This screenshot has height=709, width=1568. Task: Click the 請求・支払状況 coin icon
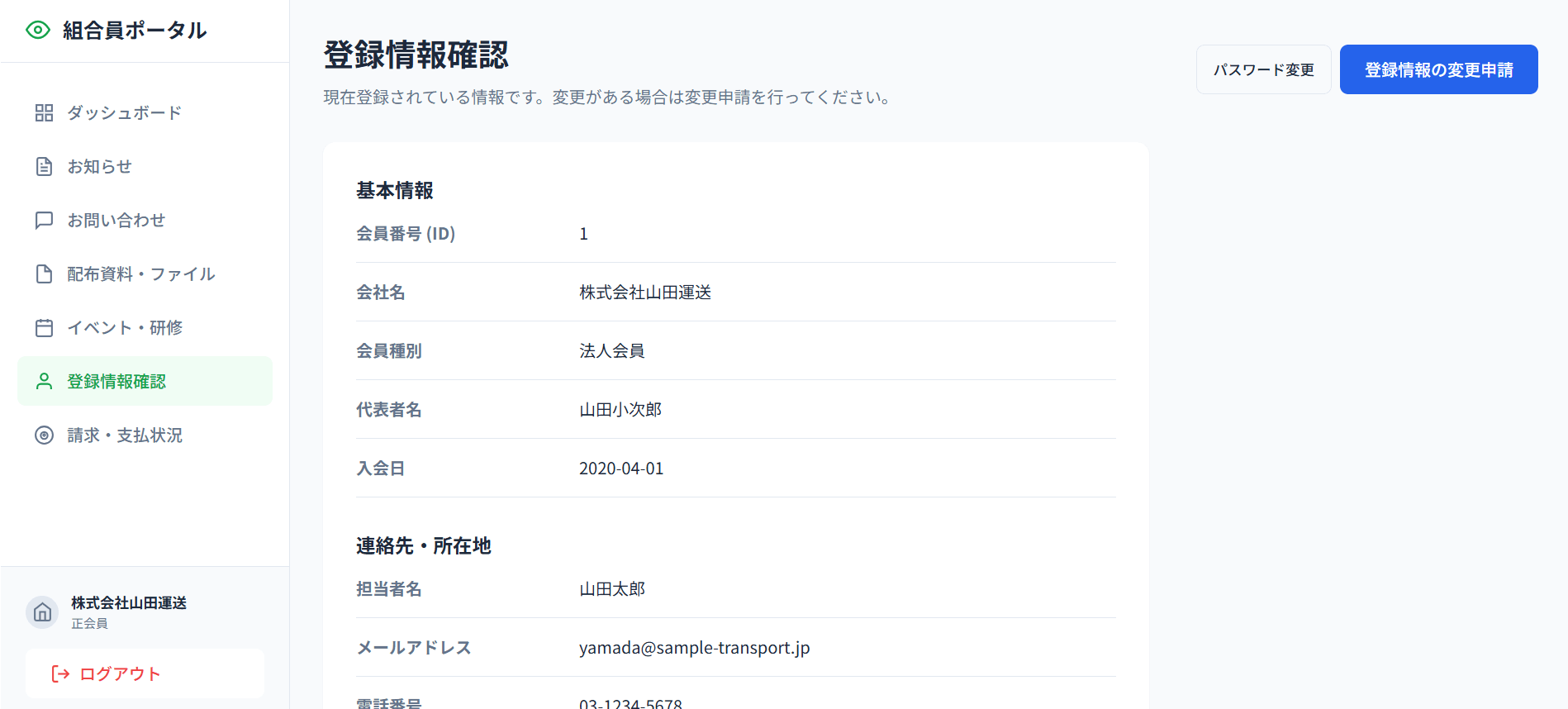44,435
